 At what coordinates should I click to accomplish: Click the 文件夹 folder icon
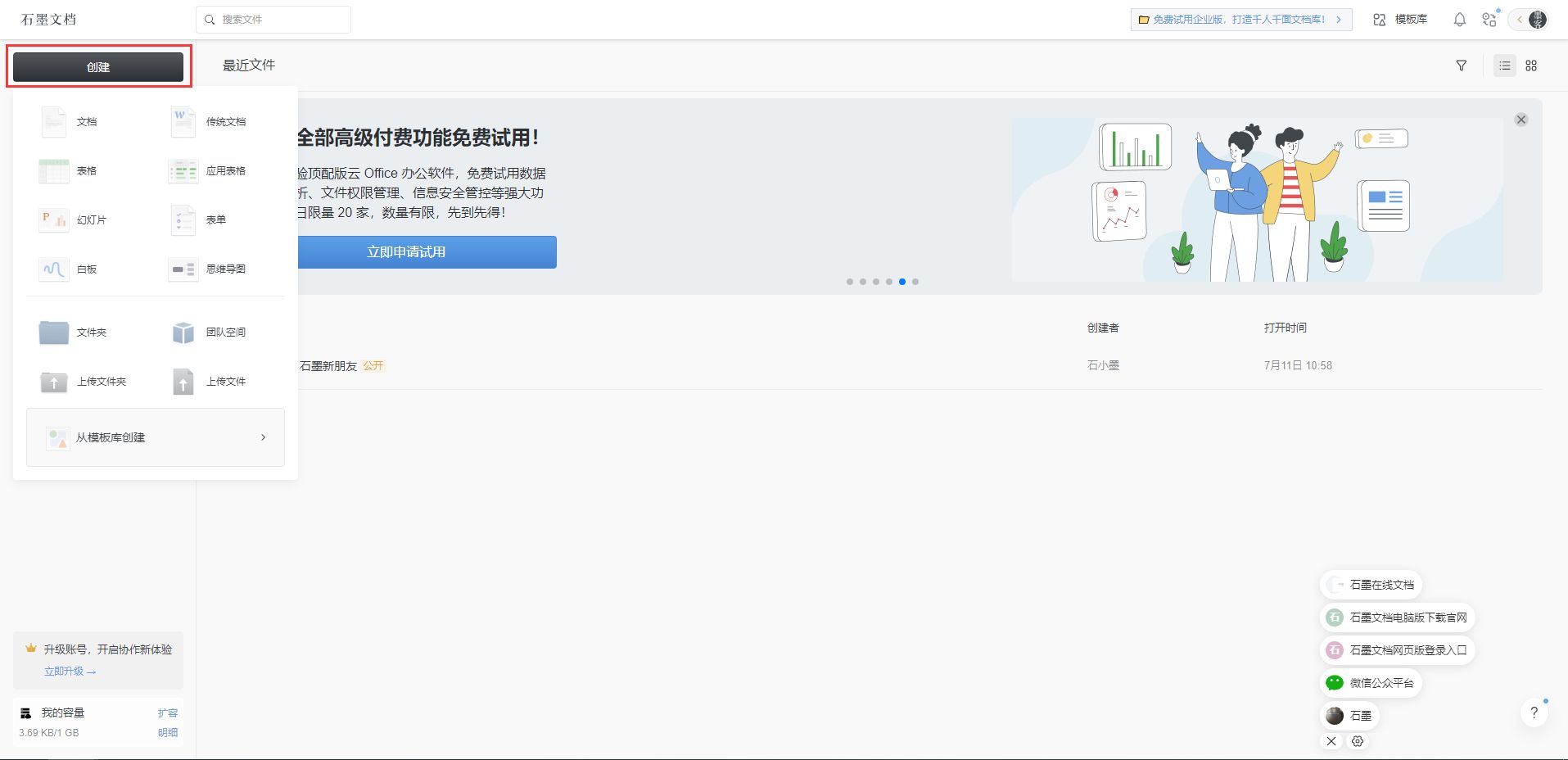tap(54, 332)
